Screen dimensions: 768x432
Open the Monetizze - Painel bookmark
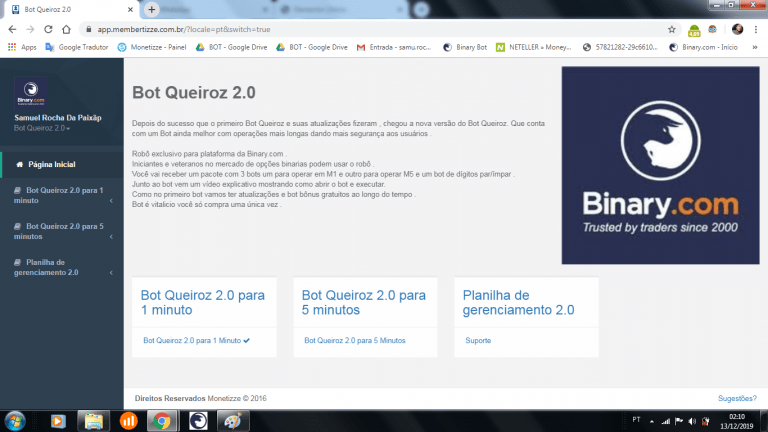(152, 47)
